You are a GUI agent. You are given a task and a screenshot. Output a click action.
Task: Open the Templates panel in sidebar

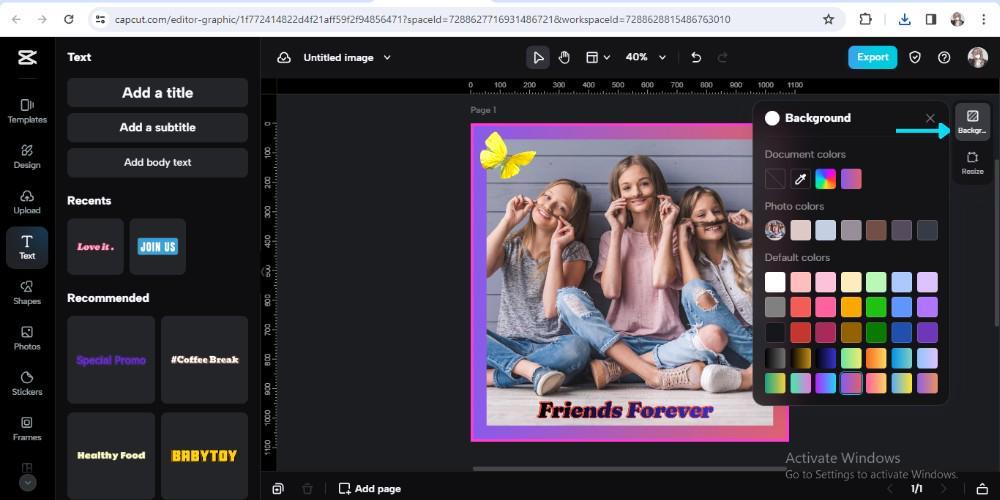tap(27, 111)
